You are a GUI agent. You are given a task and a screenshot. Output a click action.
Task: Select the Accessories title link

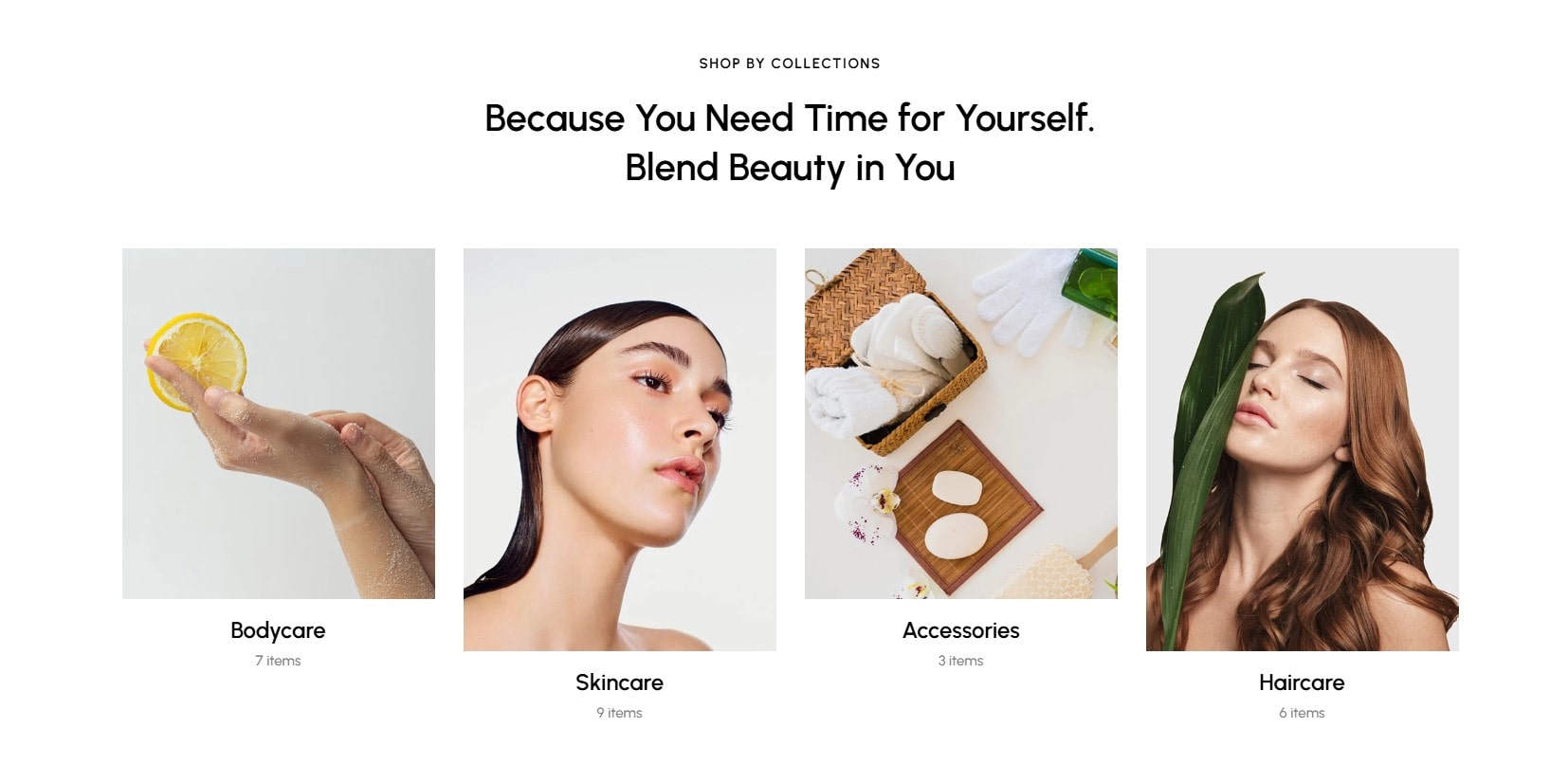pyautogui.click(x=961, y=630)
